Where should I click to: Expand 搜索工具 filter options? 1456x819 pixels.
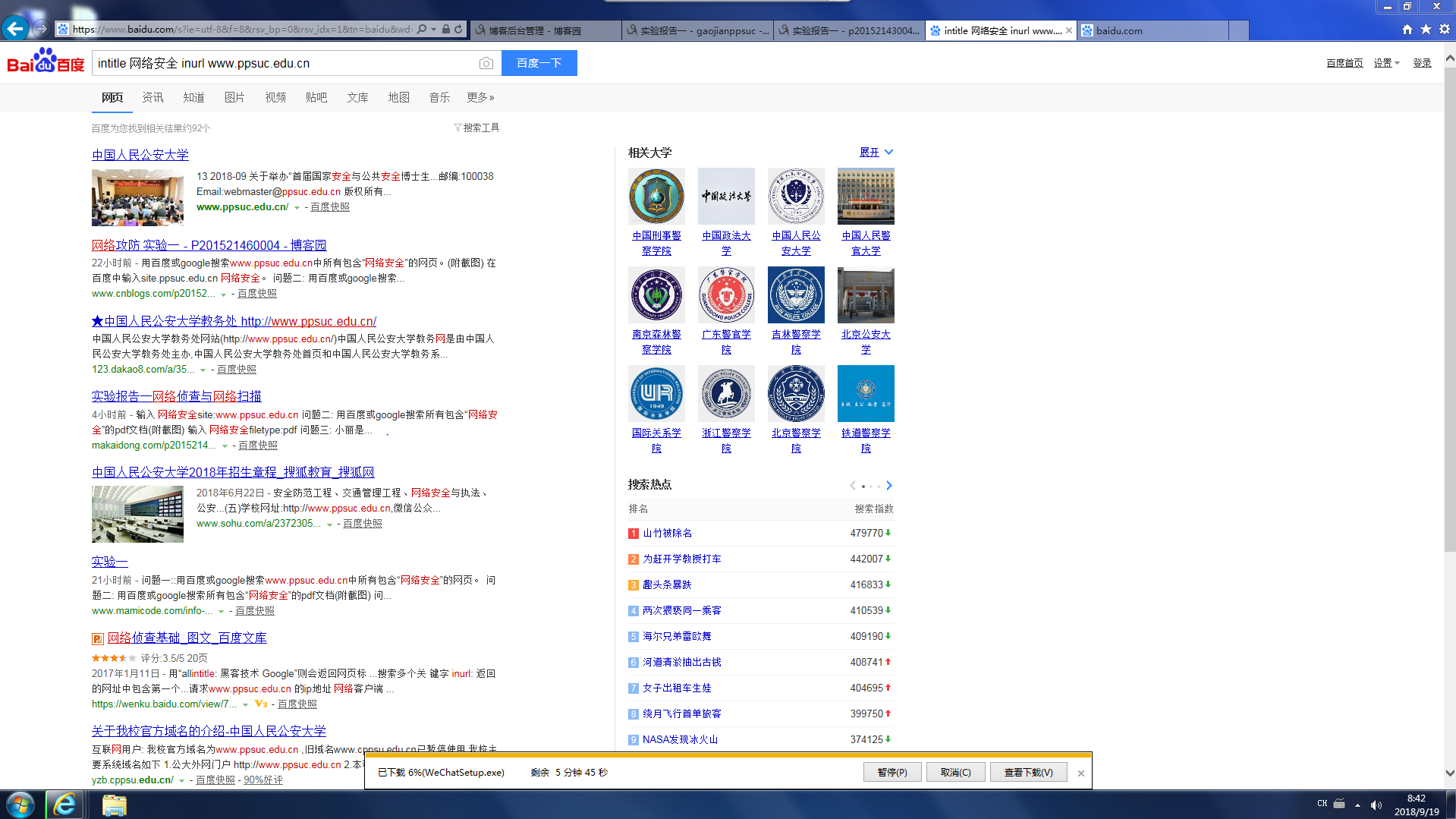(x=476, y=128)
